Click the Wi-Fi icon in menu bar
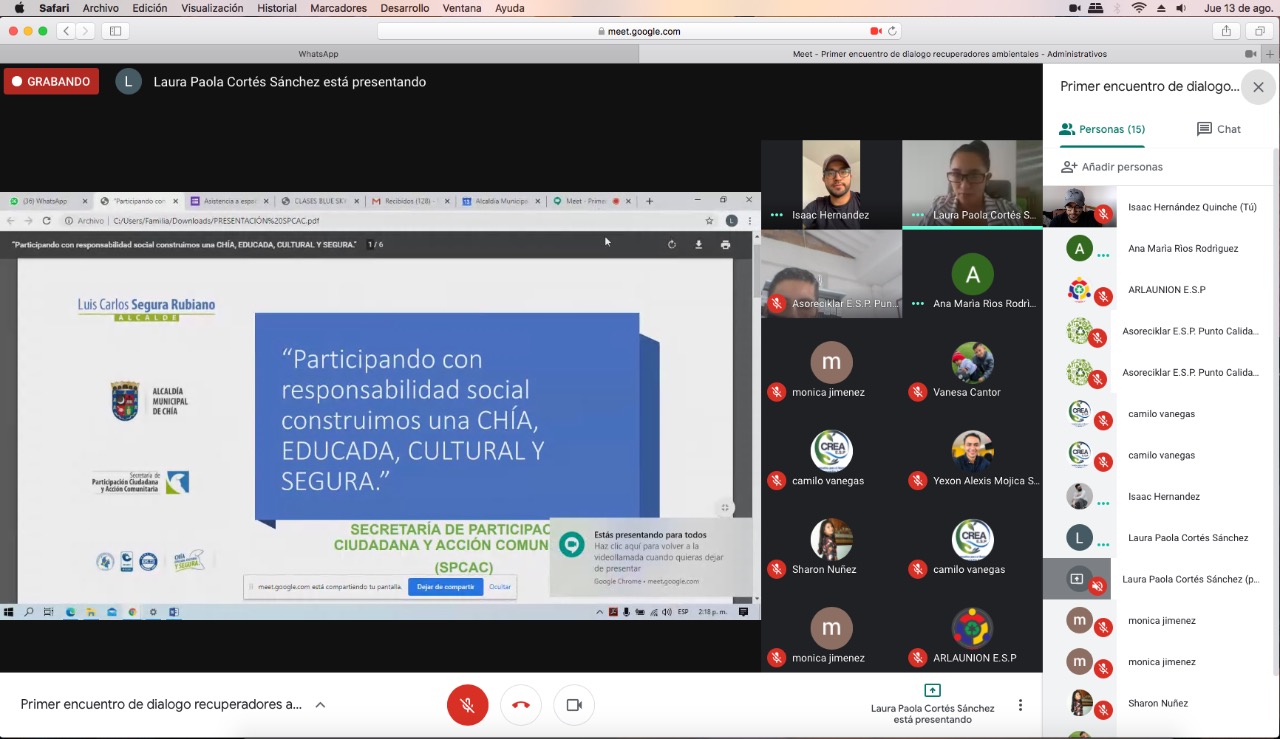Viewport: 1280px width, 739px height. pyautogui.click(x=1138, y=8)
